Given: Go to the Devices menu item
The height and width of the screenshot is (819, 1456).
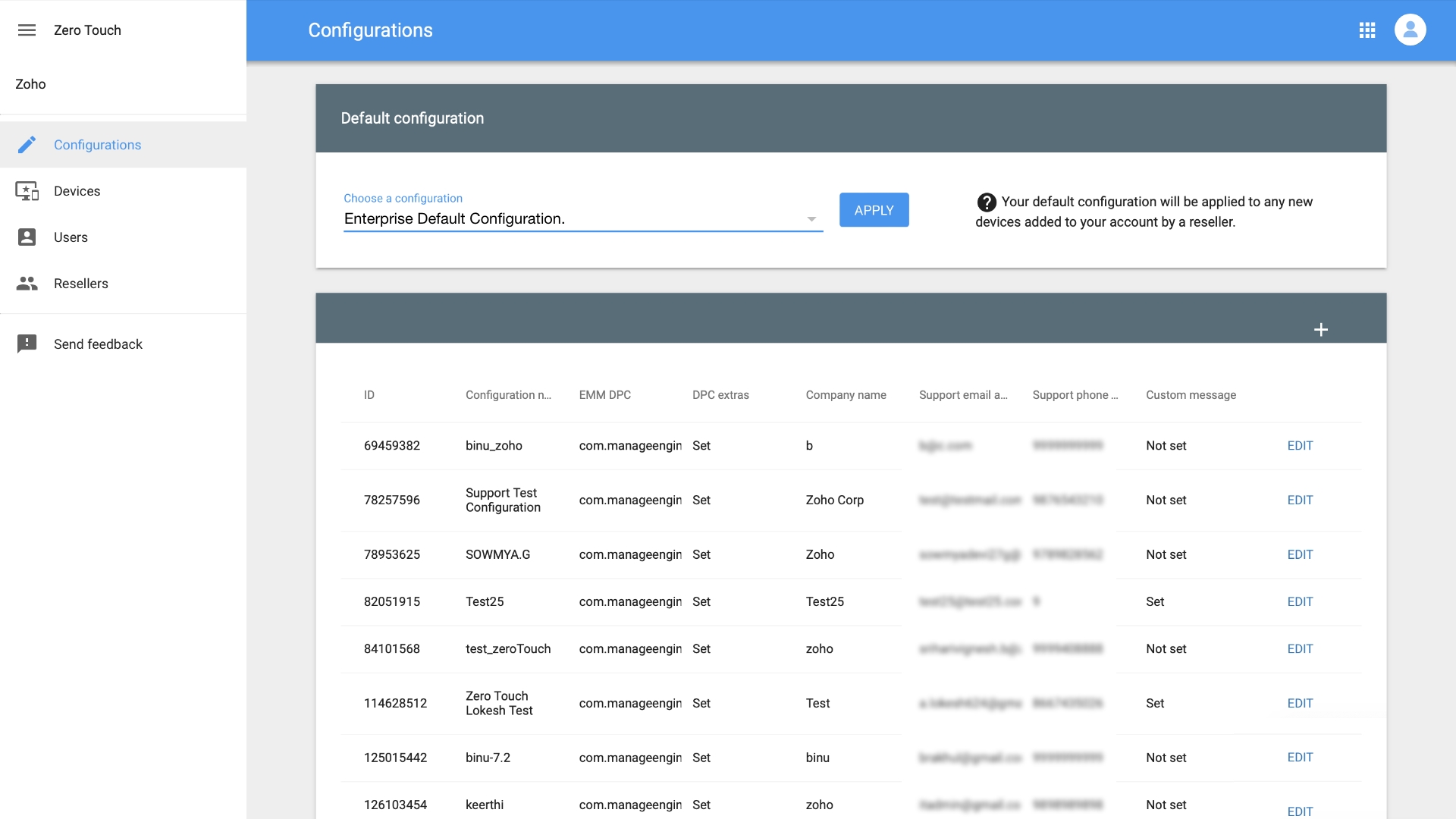Looking at the screenshot, I should click(x=77, y=191).
